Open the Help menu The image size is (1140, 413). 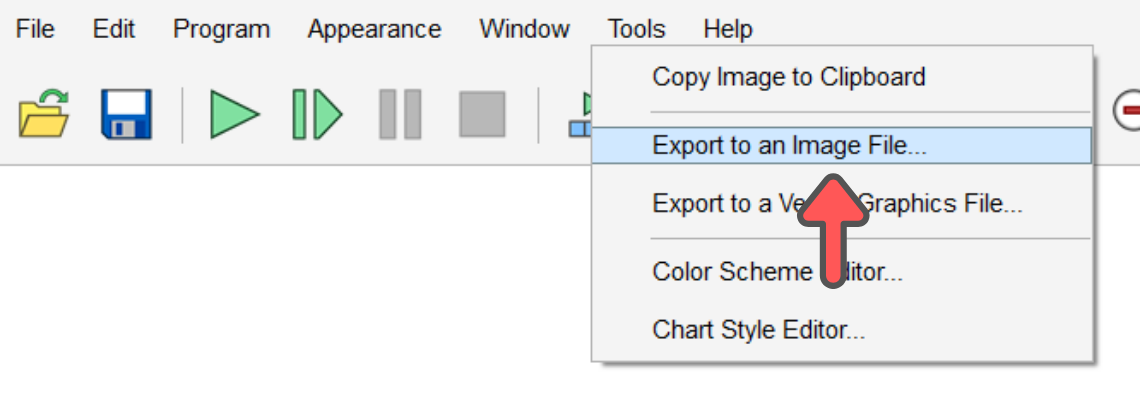click(728, 29)
